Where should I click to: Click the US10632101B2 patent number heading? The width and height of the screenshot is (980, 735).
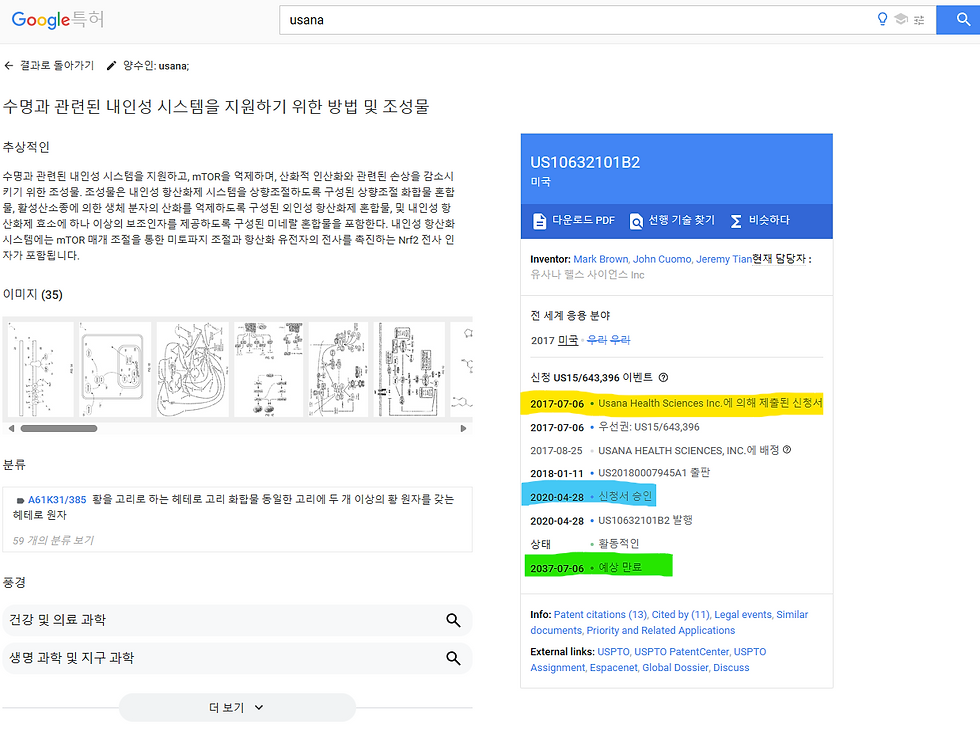(585, 162)
